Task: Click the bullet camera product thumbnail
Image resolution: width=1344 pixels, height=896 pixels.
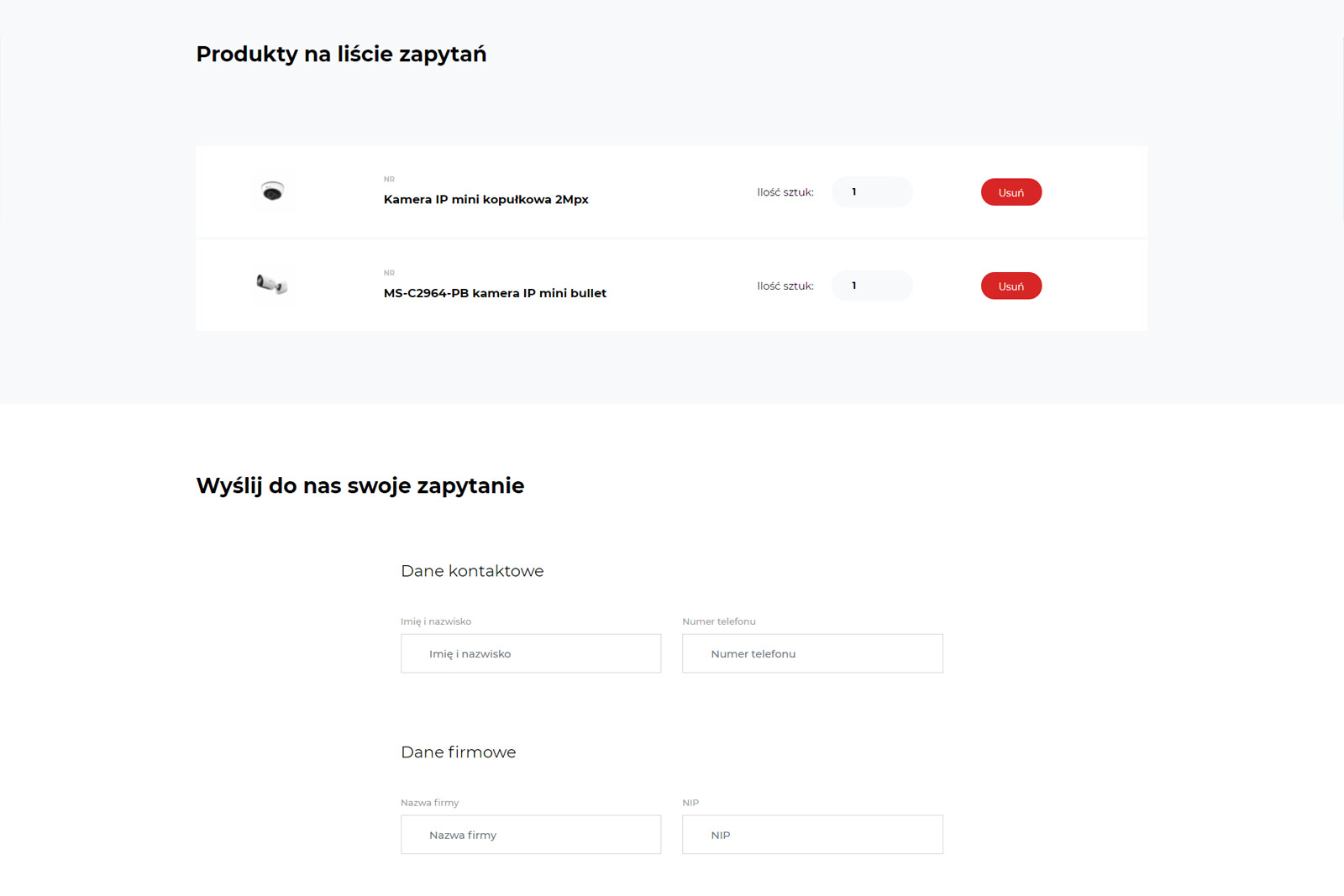Action: tap(272, 285)
